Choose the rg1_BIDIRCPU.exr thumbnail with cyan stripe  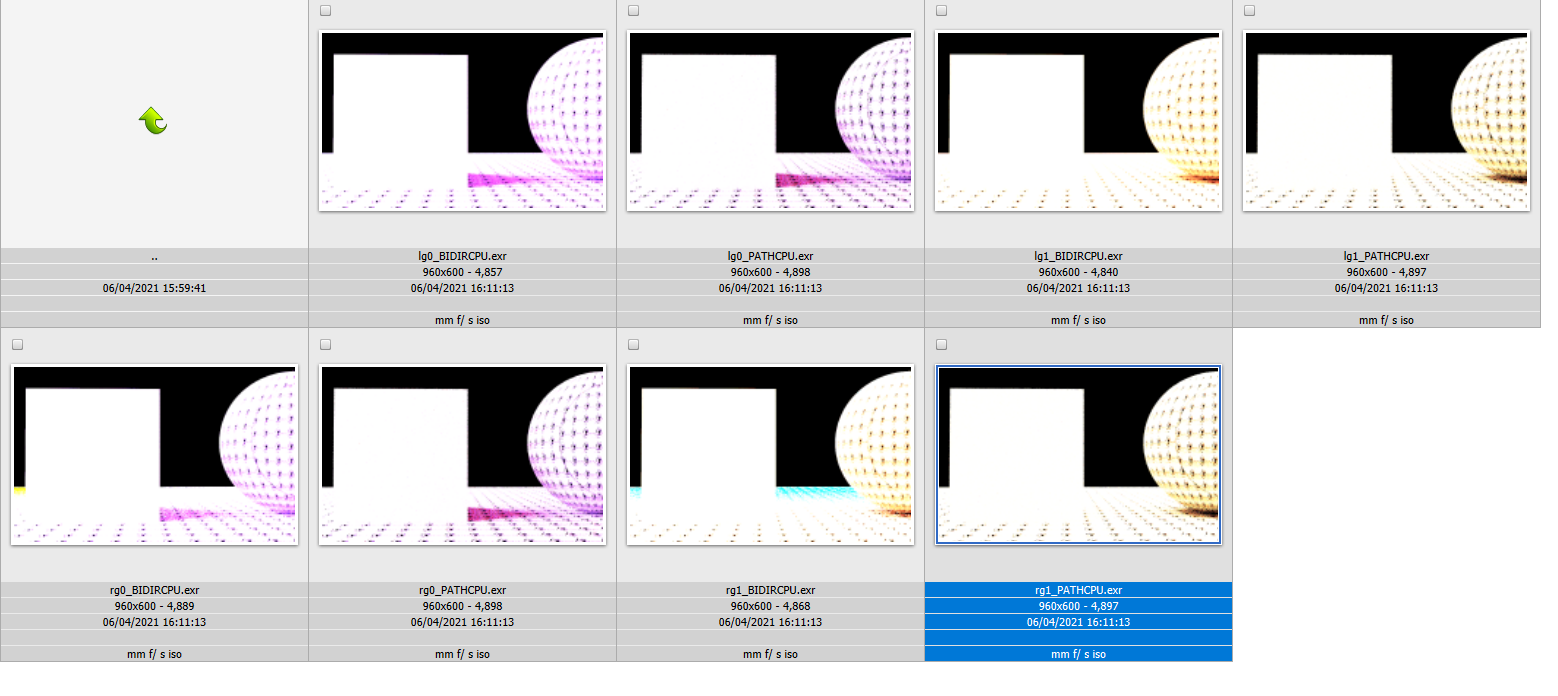click(x=770, y=455)
